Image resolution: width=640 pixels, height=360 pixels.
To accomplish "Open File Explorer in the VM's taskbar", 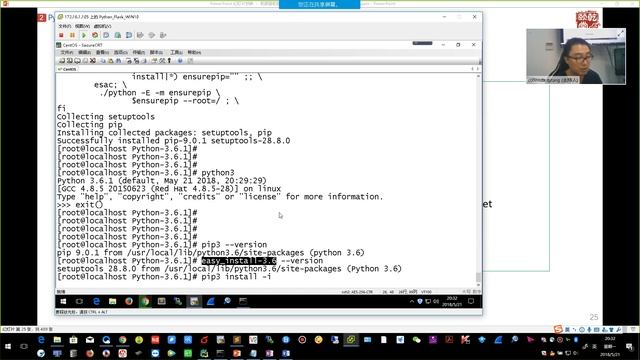I will coord(112,301).
